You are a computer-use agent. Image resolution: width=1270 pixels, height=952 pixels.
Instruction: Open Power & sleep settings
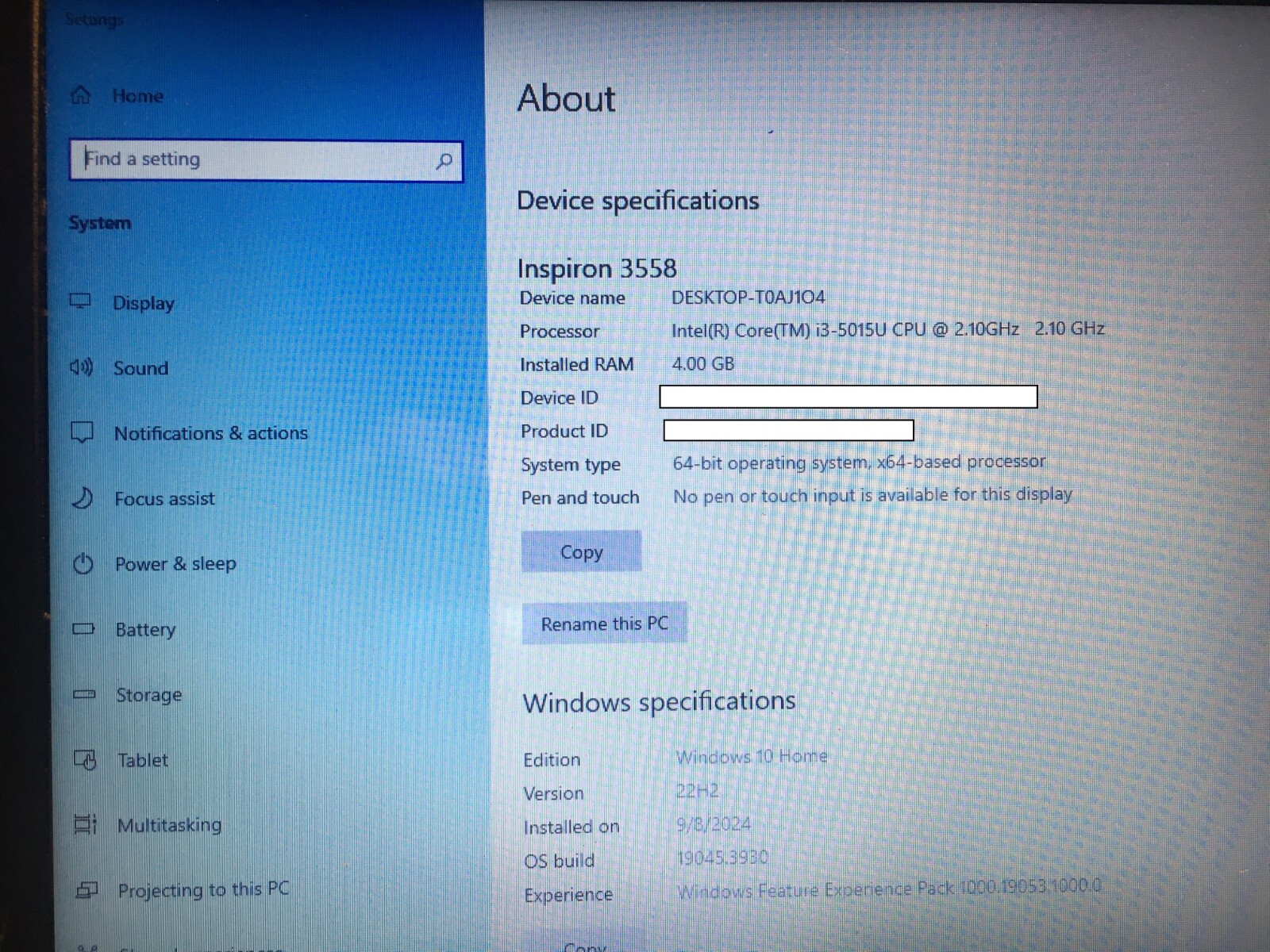(175, 564)
